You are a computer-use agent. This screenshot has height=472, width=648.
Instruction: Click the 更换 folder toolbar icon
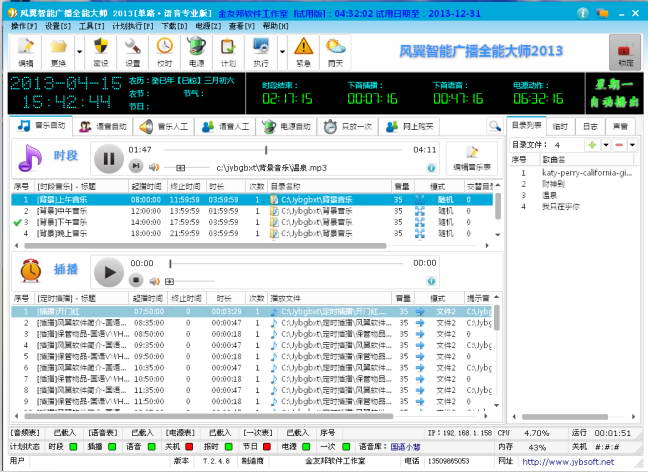tap(58, 52)
